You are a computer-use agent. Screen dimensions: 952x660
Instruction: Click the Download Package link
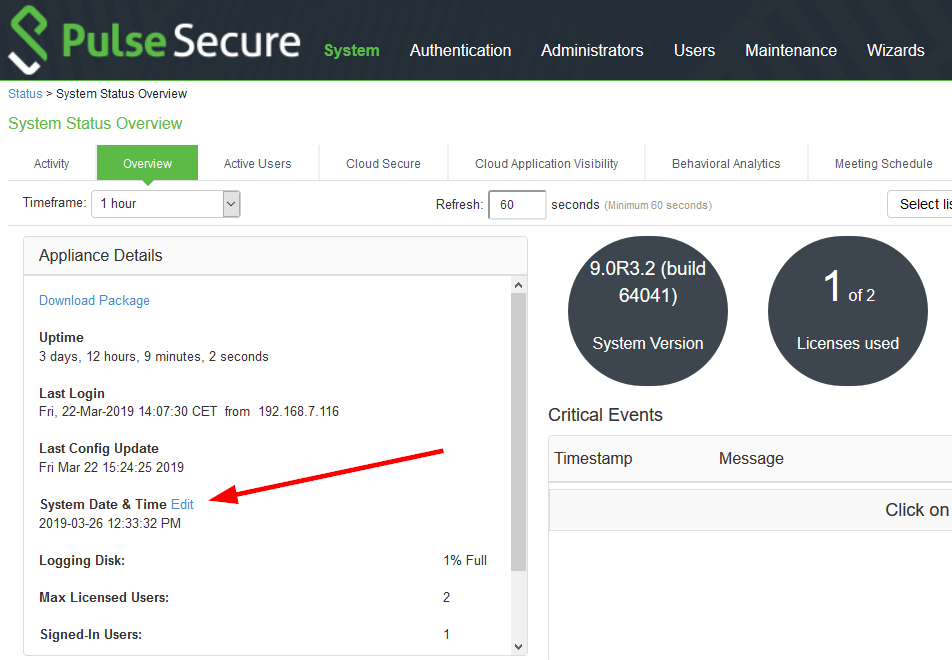(x=94, y=301)
